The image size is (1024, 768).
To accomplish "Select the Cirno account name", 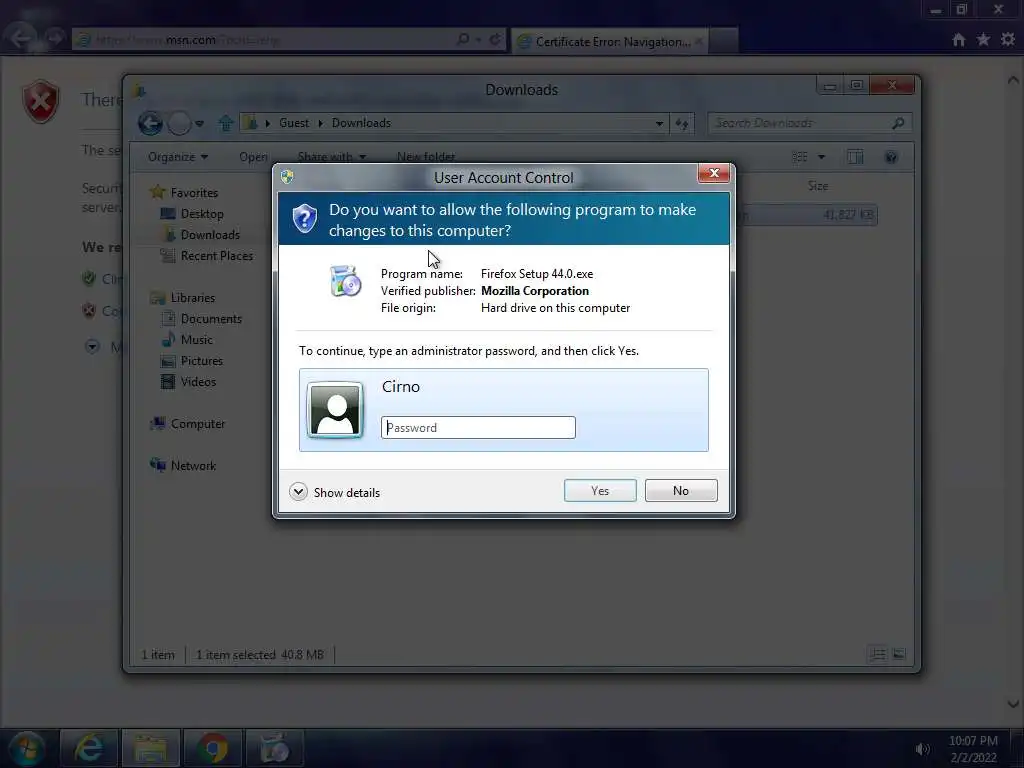I will [x=400, y=387].
